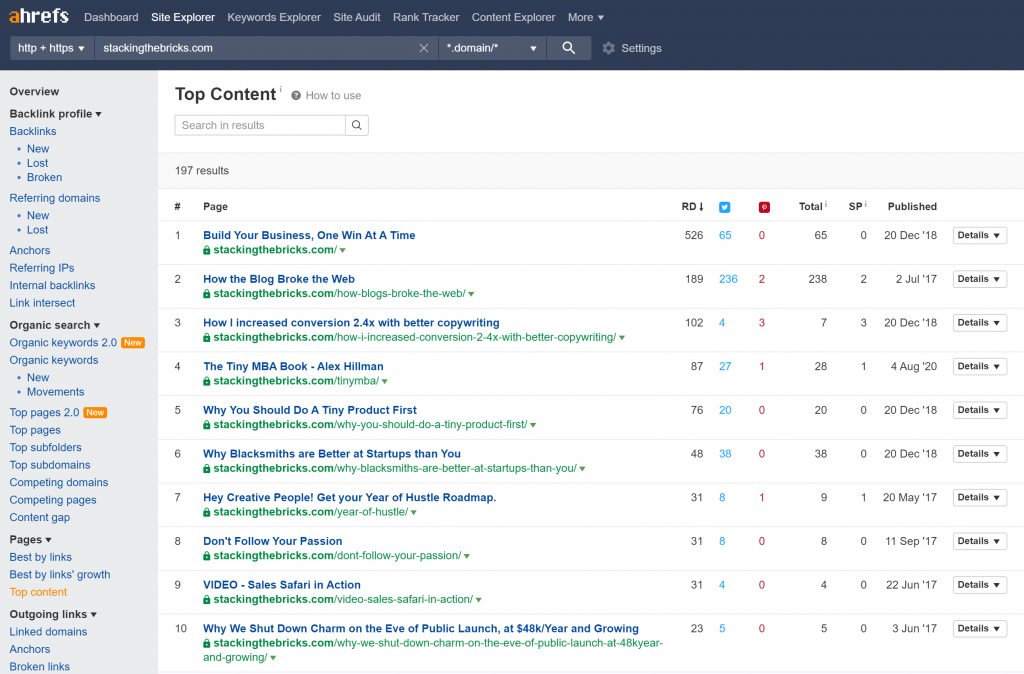Sort by Pinterest icon column

click(x=764, y=207)
